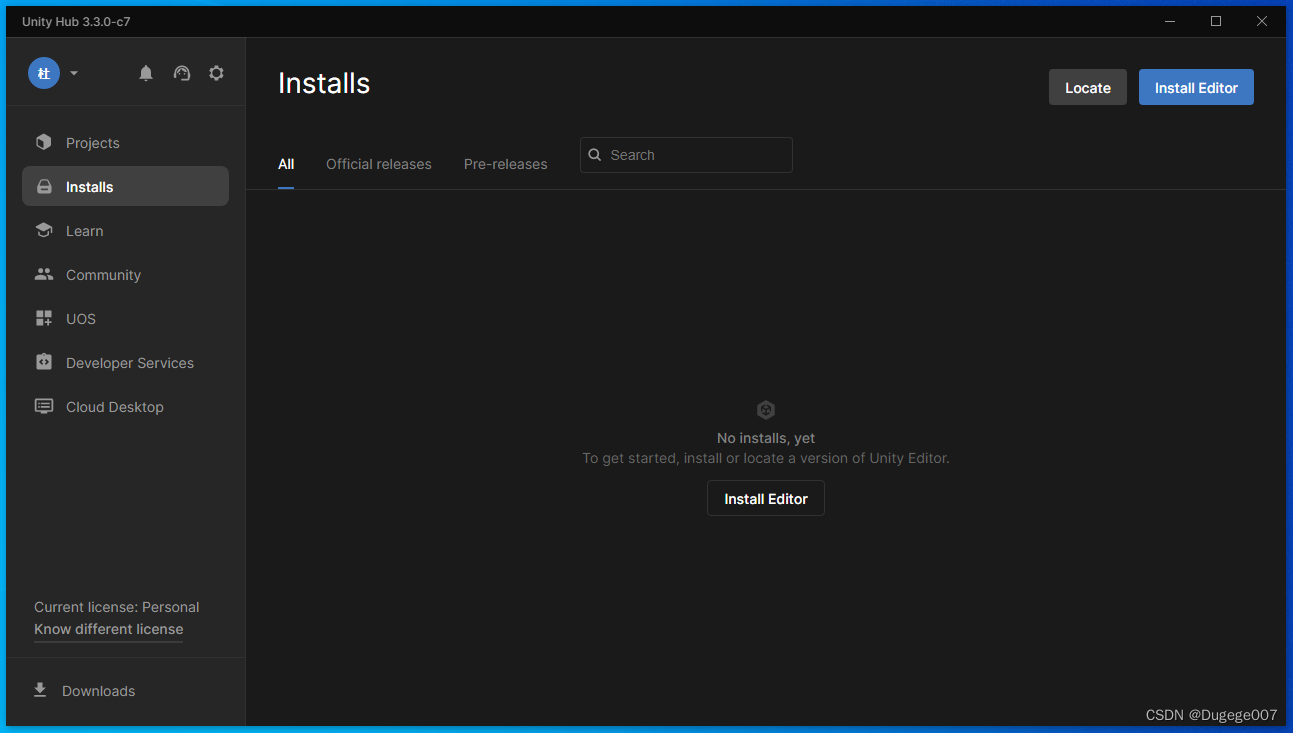Click Install Editor under No installs message
The image size is (1293, 733).
(x=766, y=498)
